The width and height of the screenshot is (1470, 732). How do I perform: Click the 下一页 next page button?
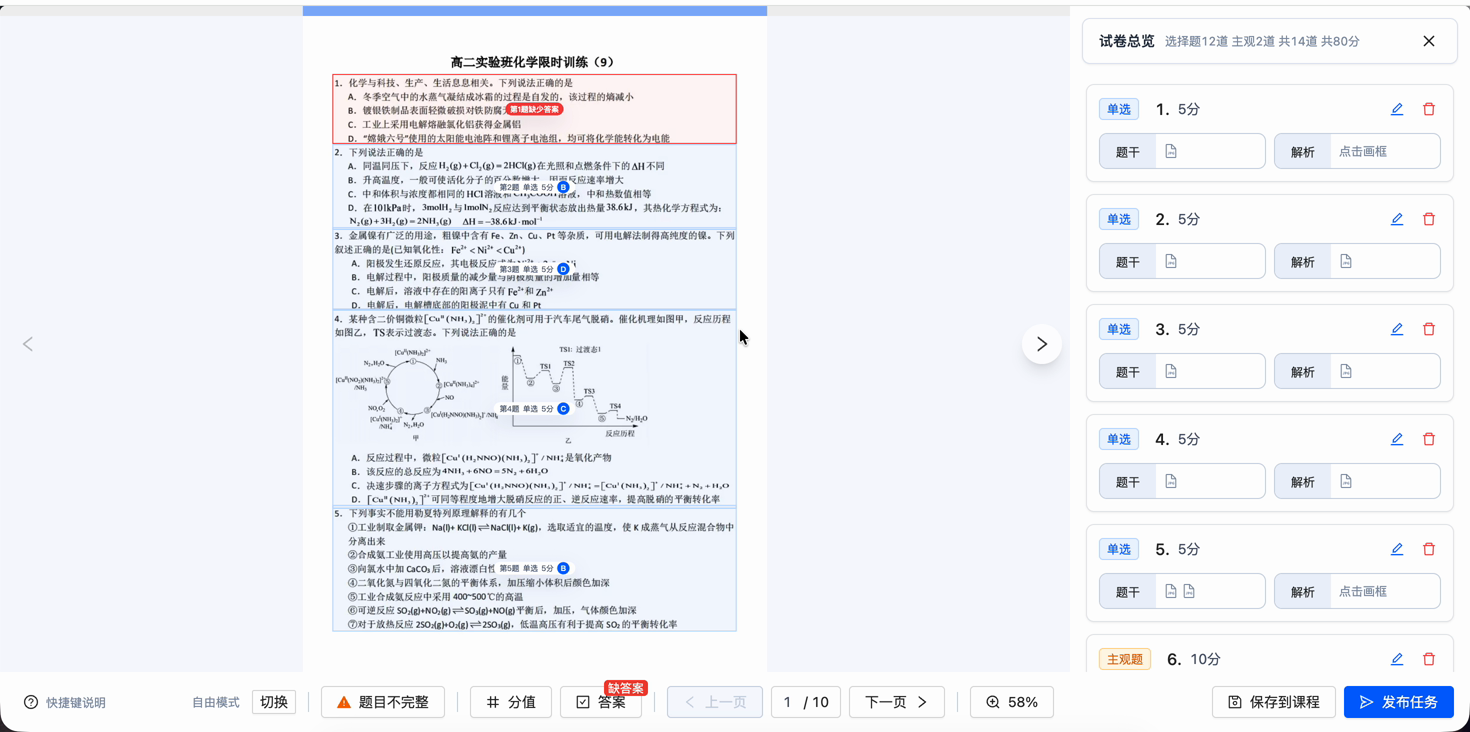click(897, 702)
